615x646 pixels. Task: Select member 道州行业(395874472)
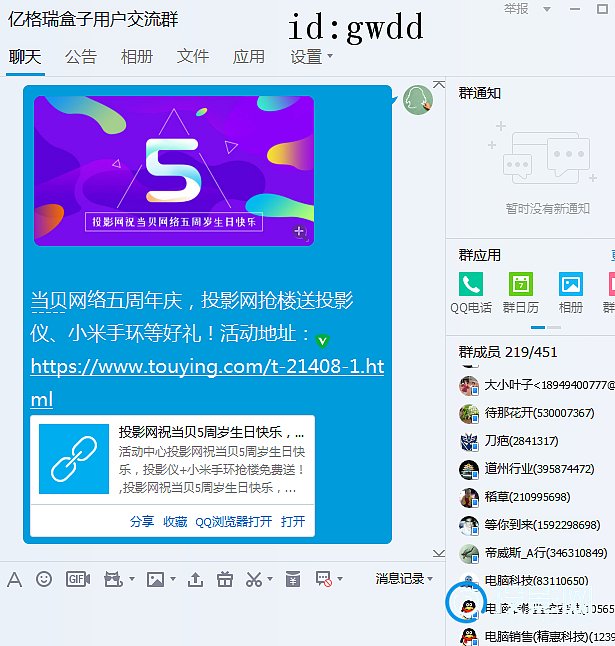click(x=536, y=470)
